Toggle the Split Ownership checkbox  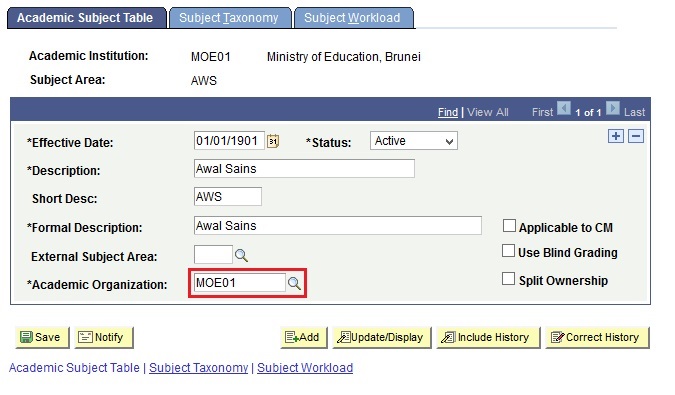click(x=508, y=279)
